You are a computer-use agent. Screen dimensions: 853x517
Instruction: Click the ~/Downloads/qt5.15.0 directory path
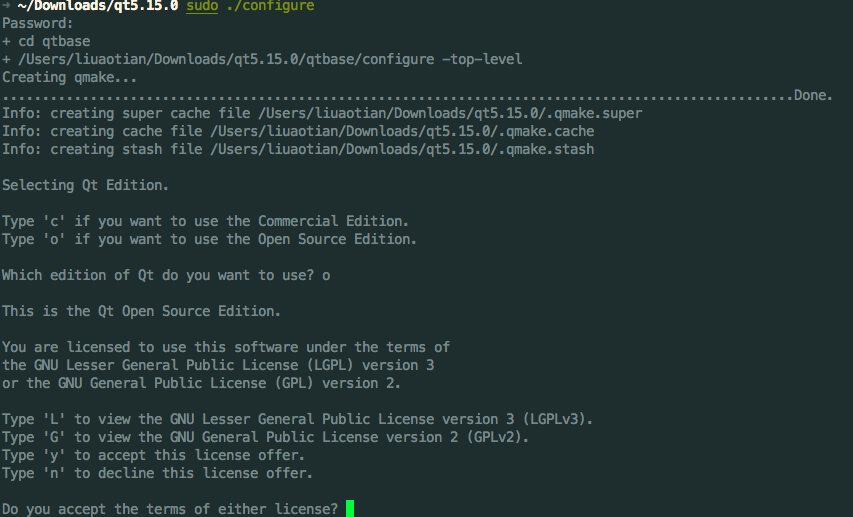click(x=98, y=6)
